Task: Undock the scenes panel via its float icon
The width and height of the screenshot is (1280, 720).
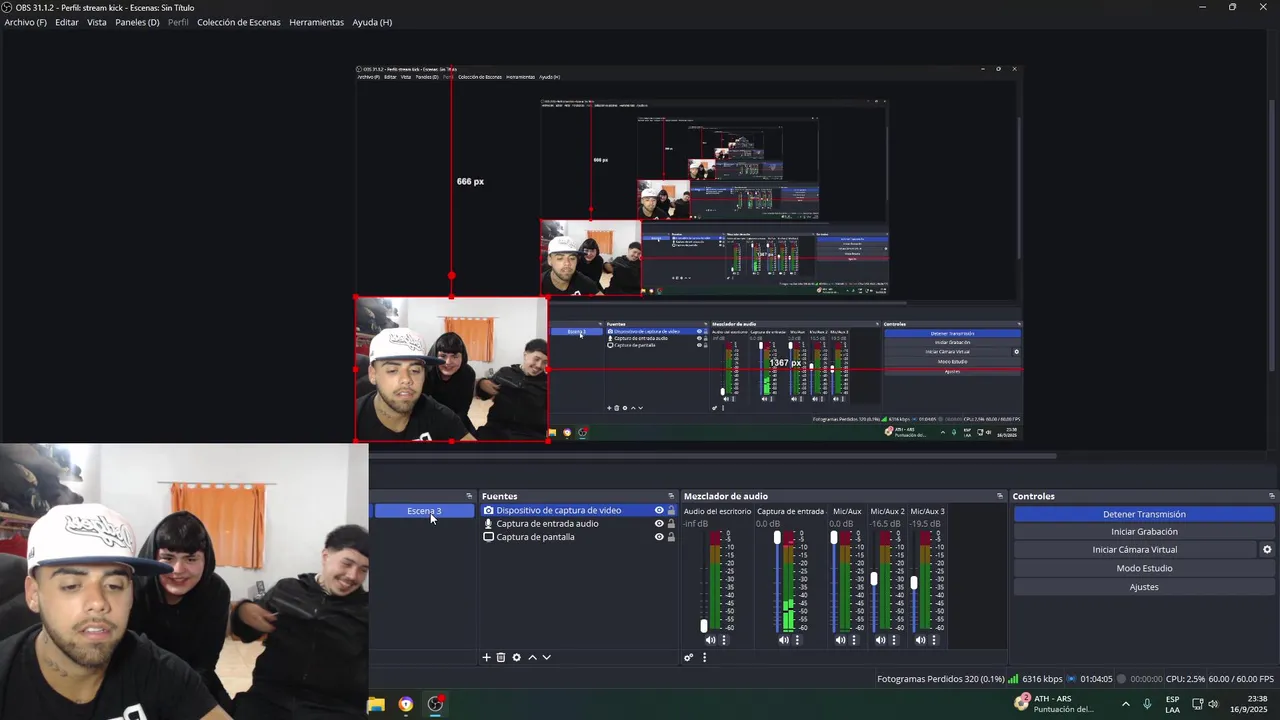Action: pos(469,496)
